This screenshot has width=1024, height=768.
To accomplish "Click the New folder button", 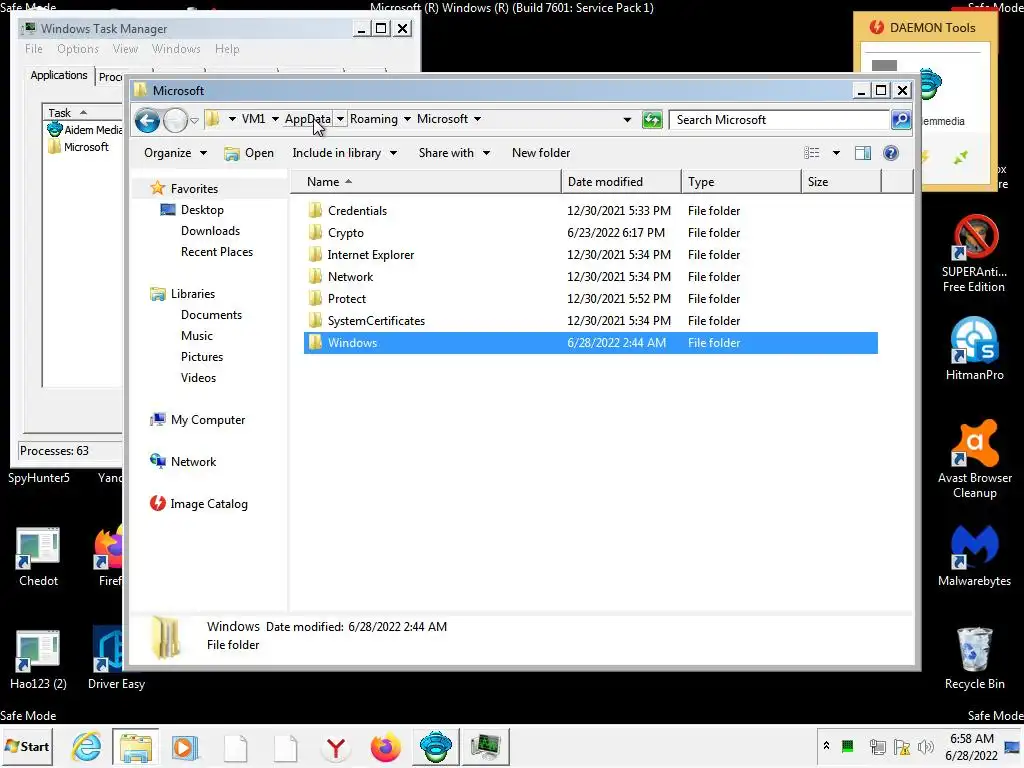I will pyautogui.click(x=541, y=153).
